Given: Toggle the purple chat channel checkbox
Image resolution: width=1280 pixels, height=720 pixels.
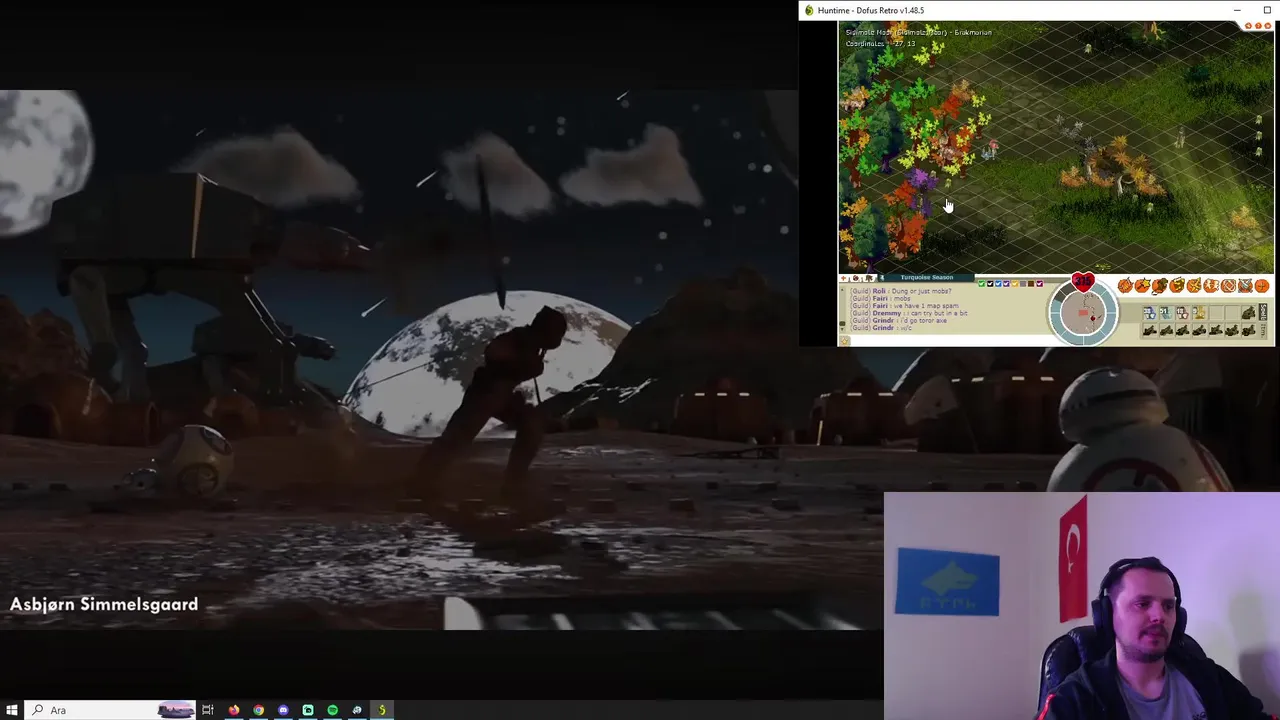Looking at the screenshot, I should coord(1006,284).
